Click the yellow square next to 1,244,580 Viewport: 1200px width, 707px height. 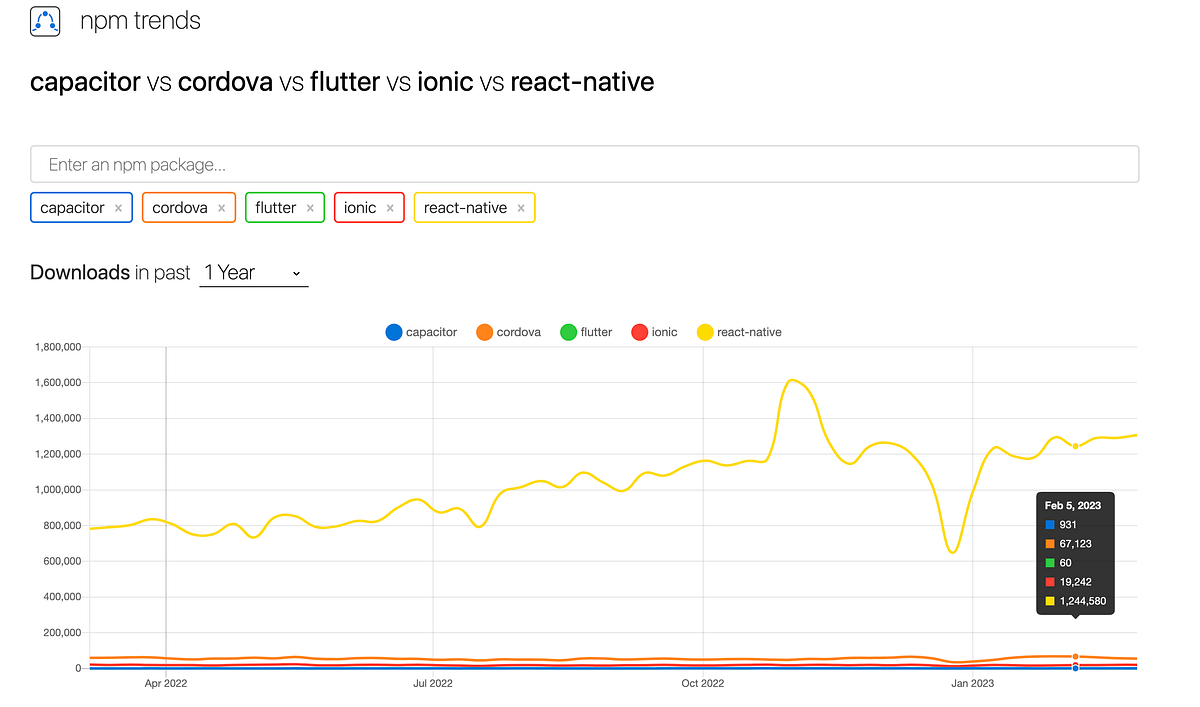1052,601
